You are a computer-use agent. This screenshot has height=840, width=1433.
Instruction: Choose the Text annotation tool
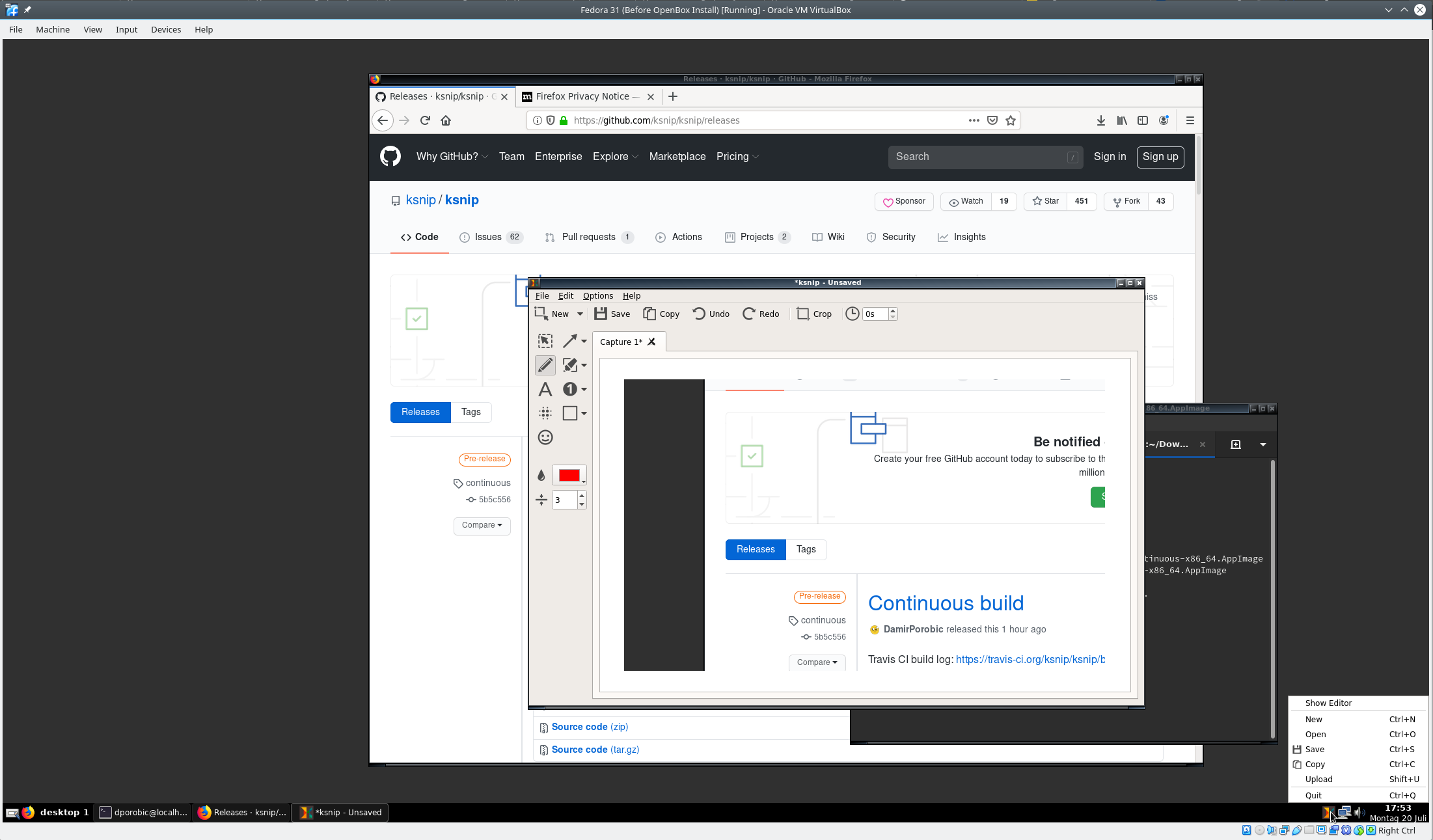[545, 389]
